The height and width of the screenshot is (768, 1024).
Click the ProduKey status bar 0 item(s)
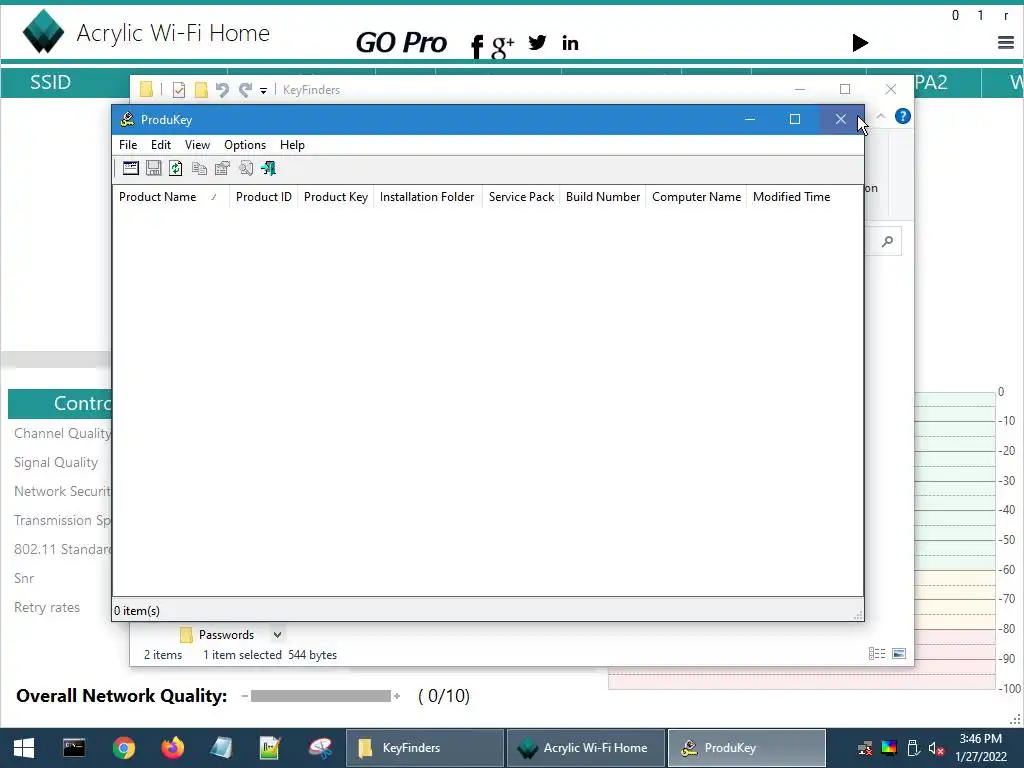[x=136, y=611]
